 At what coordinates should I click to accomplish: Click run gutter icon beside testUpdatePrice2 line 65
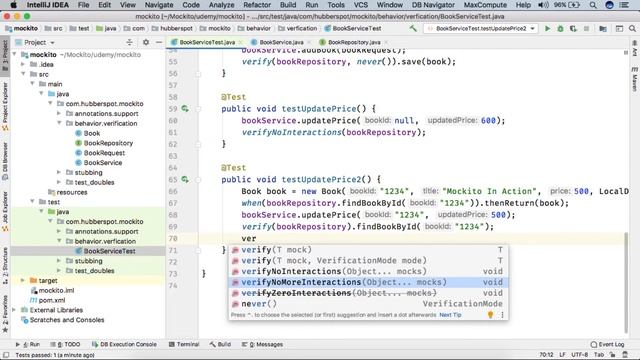(x=185, y=179)
